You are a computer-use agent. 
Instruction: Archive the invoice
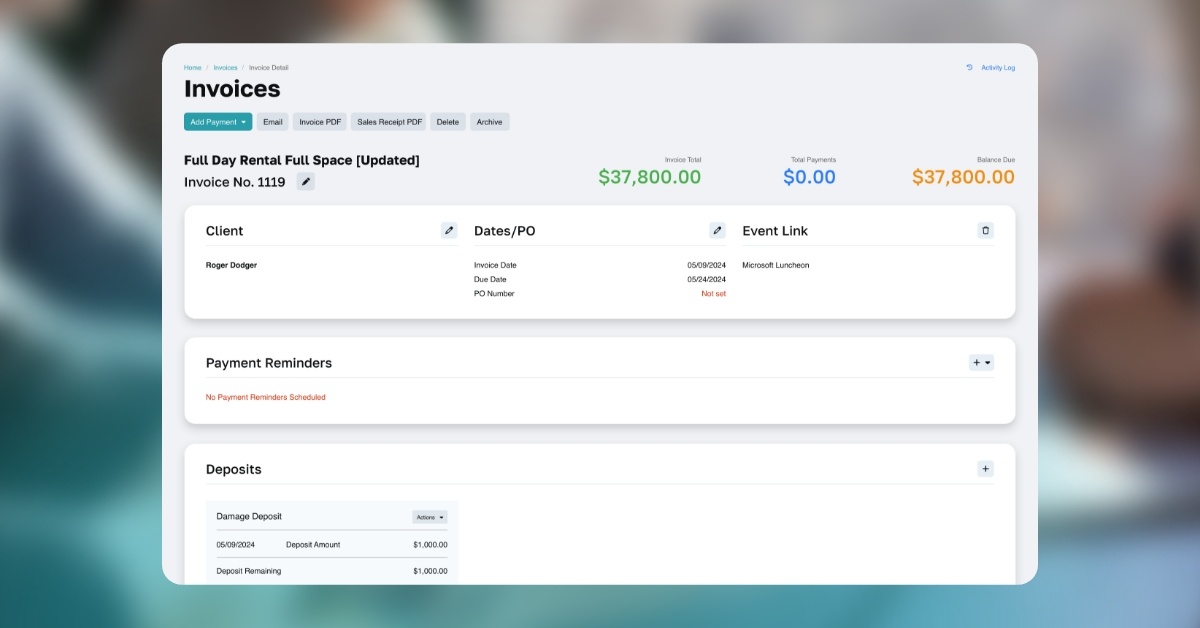pos(490,122)
